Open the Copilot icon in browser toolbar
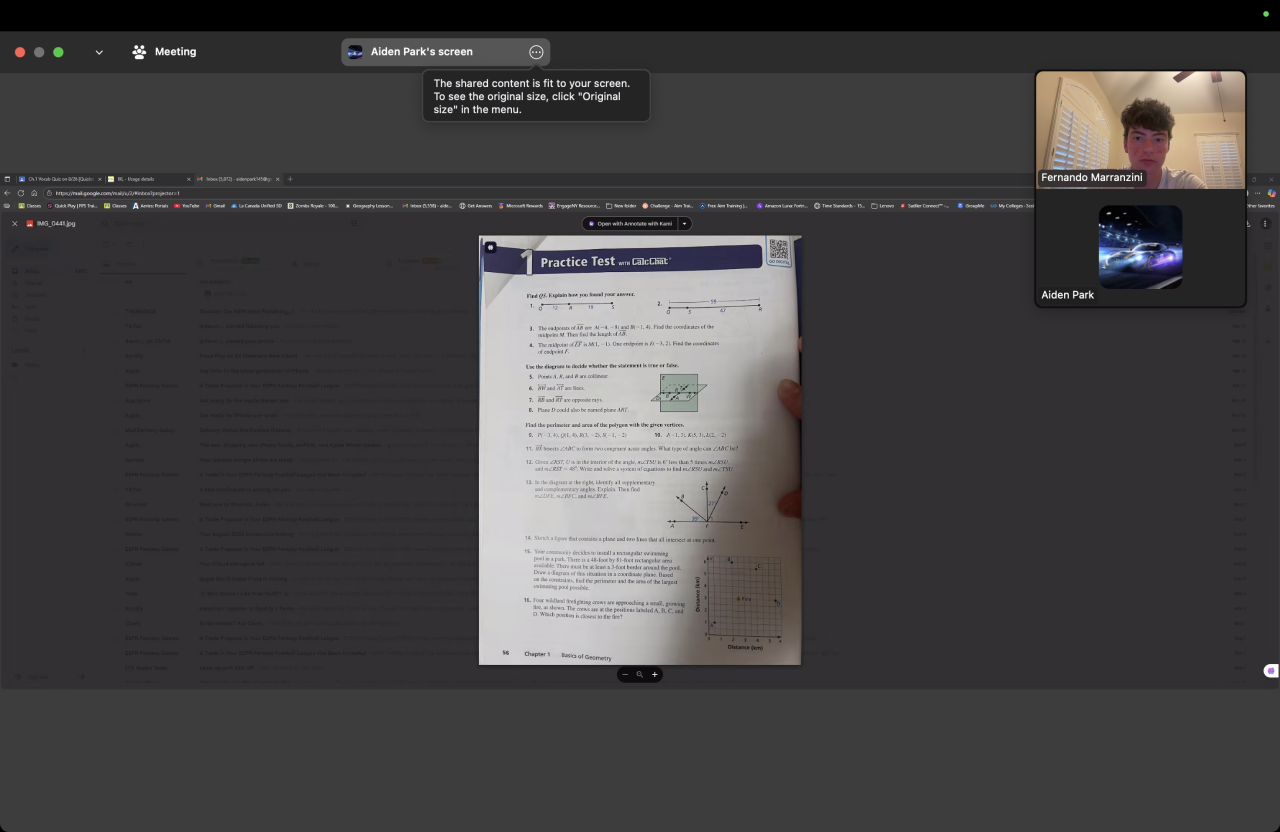 click(x=1272, y=193)
